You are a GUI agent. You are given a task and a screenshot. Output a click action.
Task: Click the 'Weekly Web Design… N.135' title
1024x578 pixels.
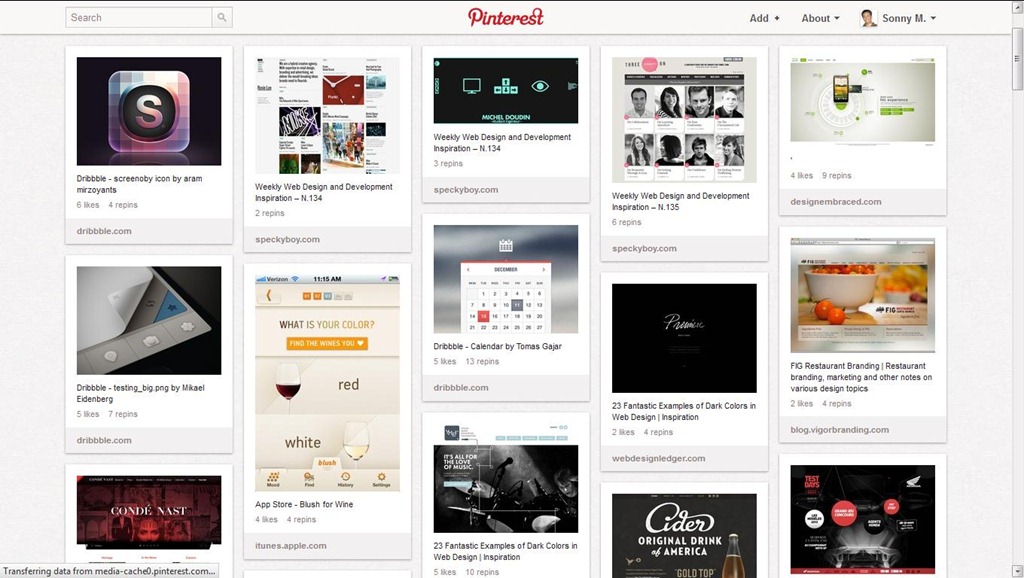pyautogui.click(x=680, y=201)
